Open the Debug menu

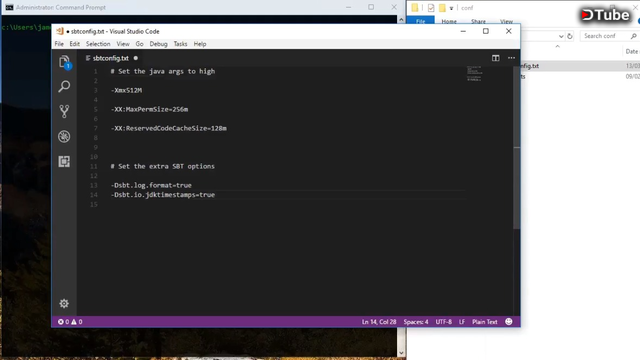point(158,44)
